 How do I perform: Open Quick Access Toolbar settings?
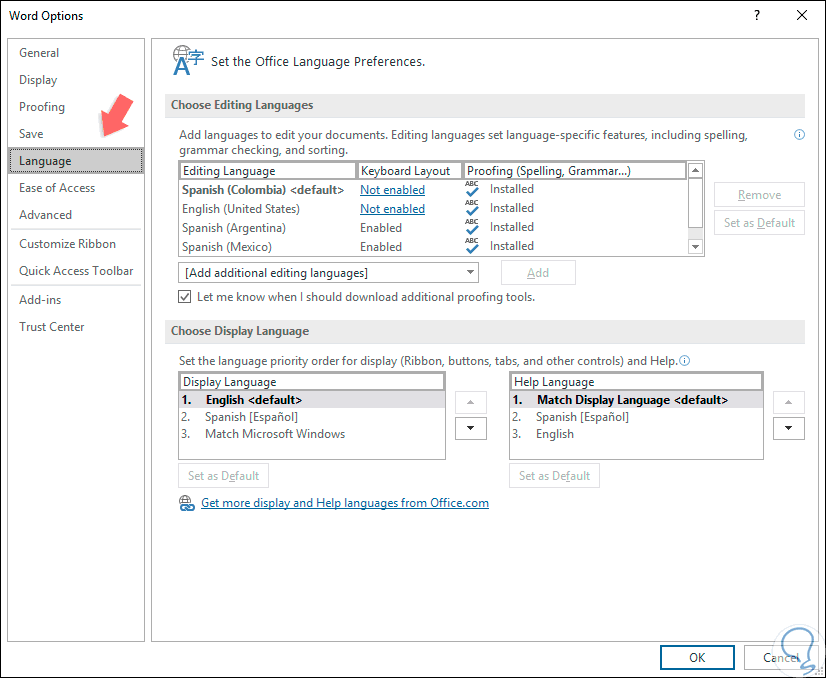pos(76,270)
